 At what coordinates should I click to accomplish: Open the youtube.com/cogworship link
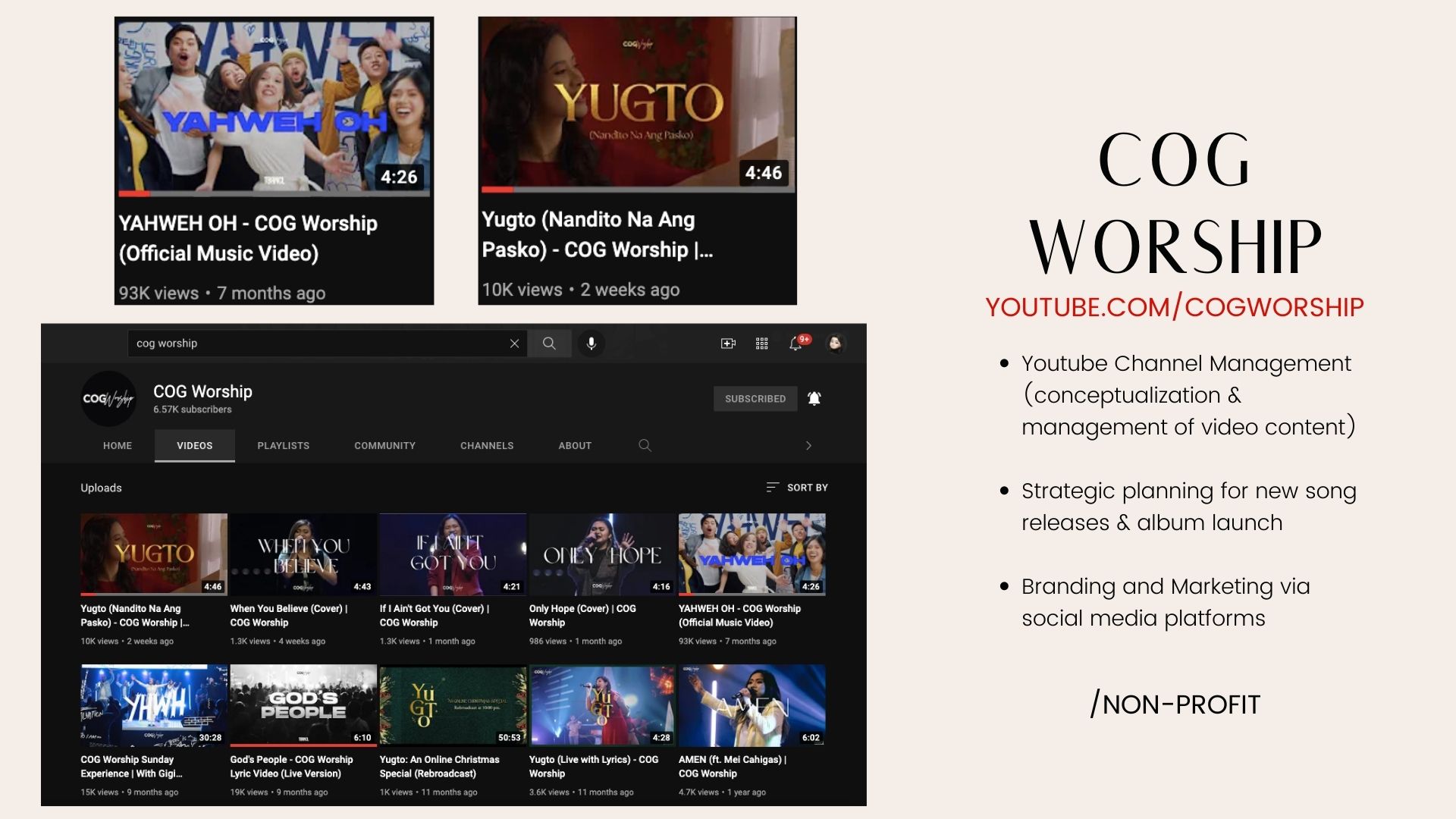coord(1174,307)
